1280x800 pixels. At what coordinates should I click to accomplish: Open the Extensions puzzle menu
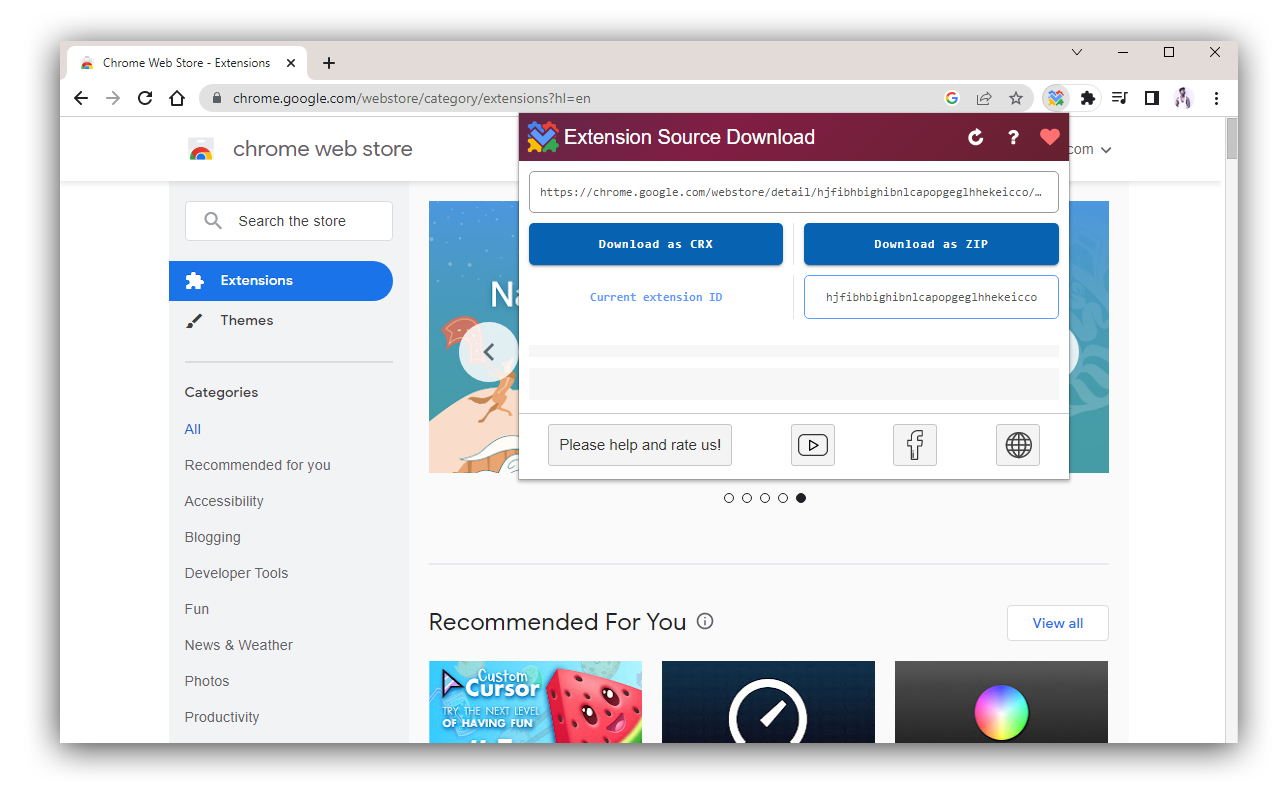pyautogui.click(x=1088, y=98)
